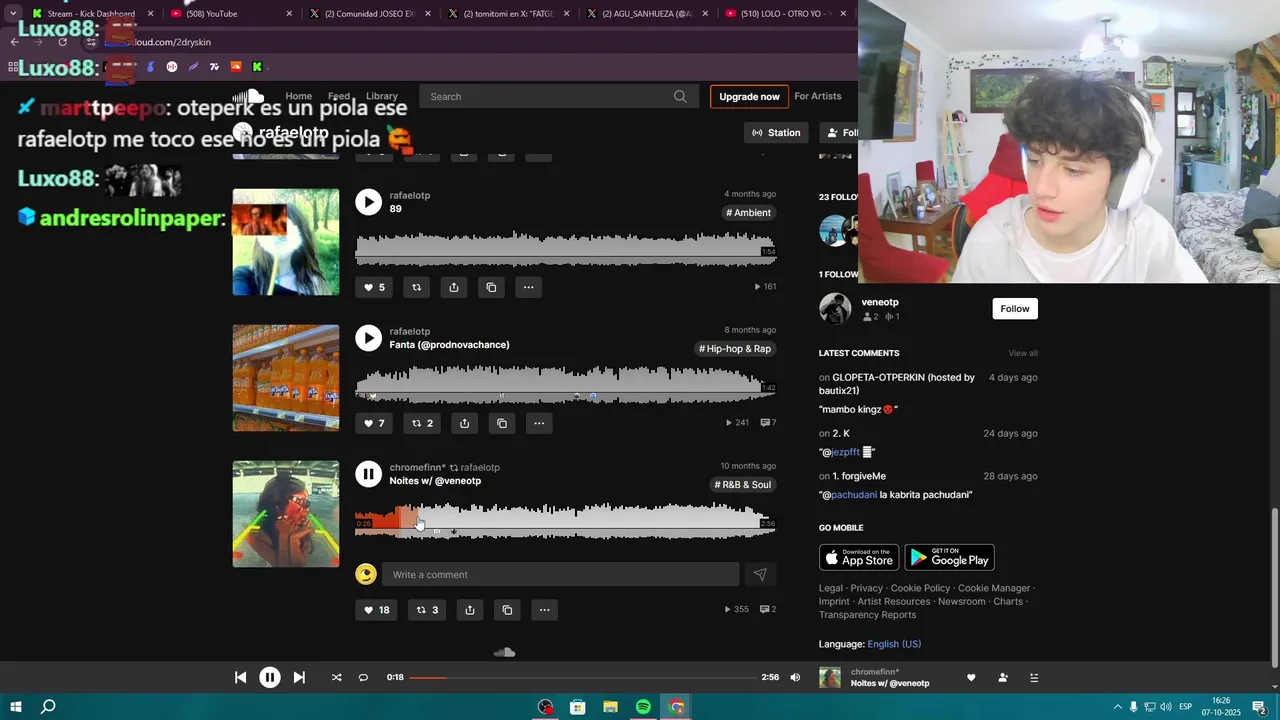
Task: Open more options for the Noites track
Action: pos(544,610)
